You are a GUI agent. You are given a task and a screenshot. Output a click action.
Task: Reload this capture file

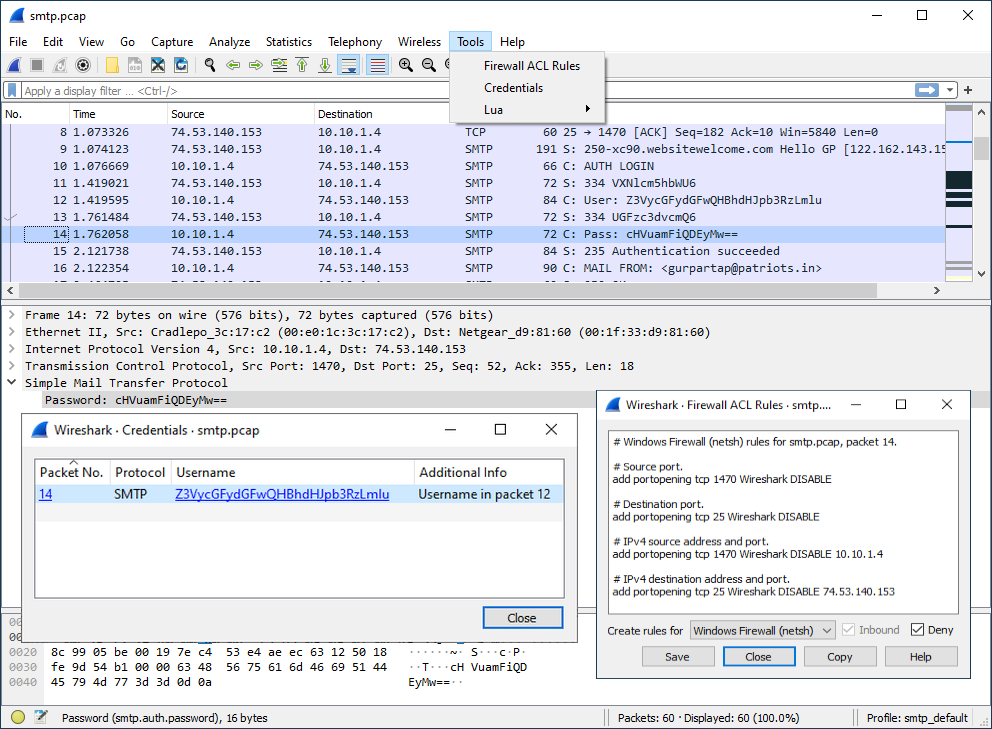[180, 65]
